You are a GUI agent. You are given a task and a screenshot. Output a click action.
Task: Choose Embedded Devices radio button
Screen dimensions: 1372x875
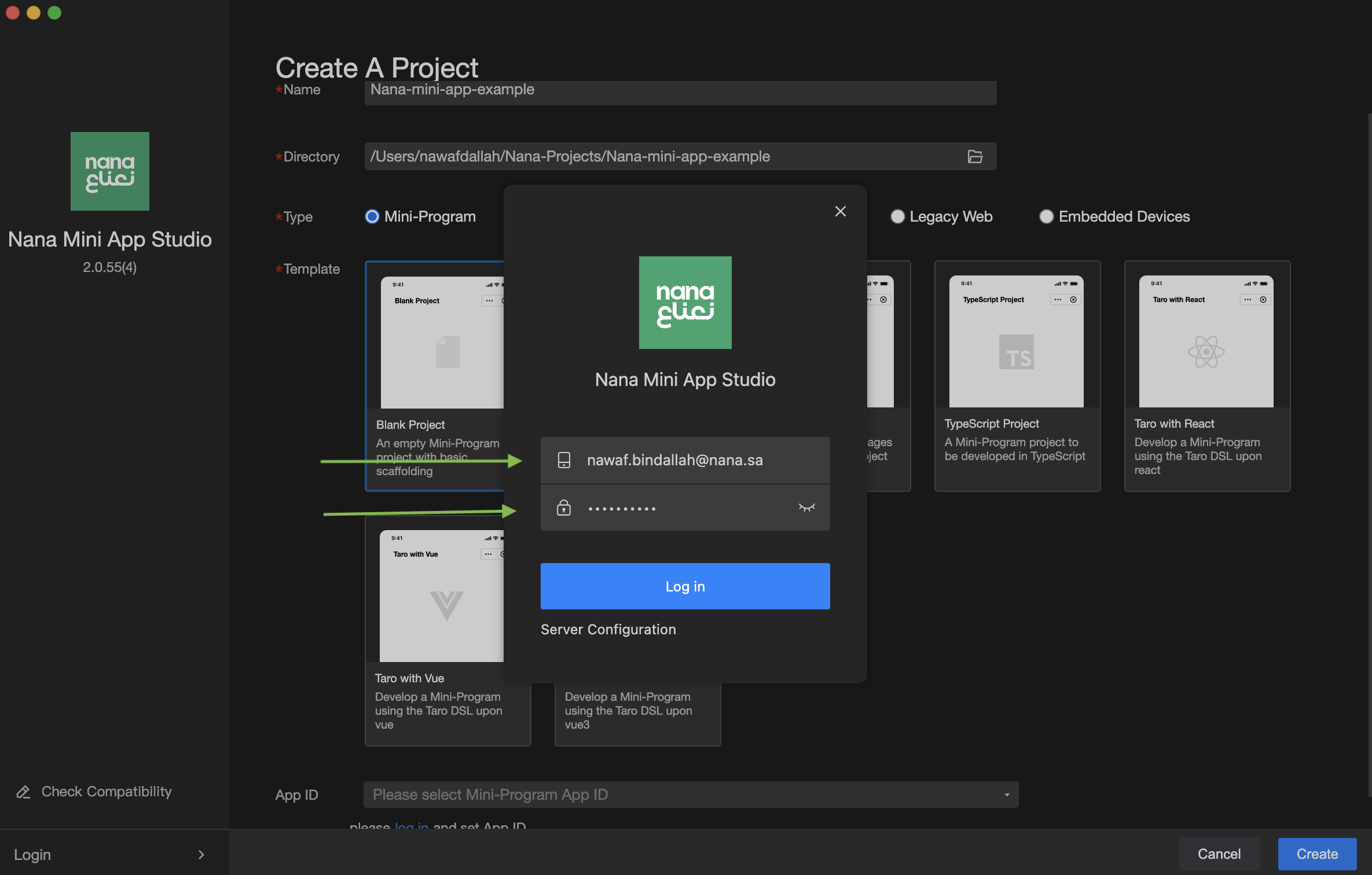[1046, 216]
